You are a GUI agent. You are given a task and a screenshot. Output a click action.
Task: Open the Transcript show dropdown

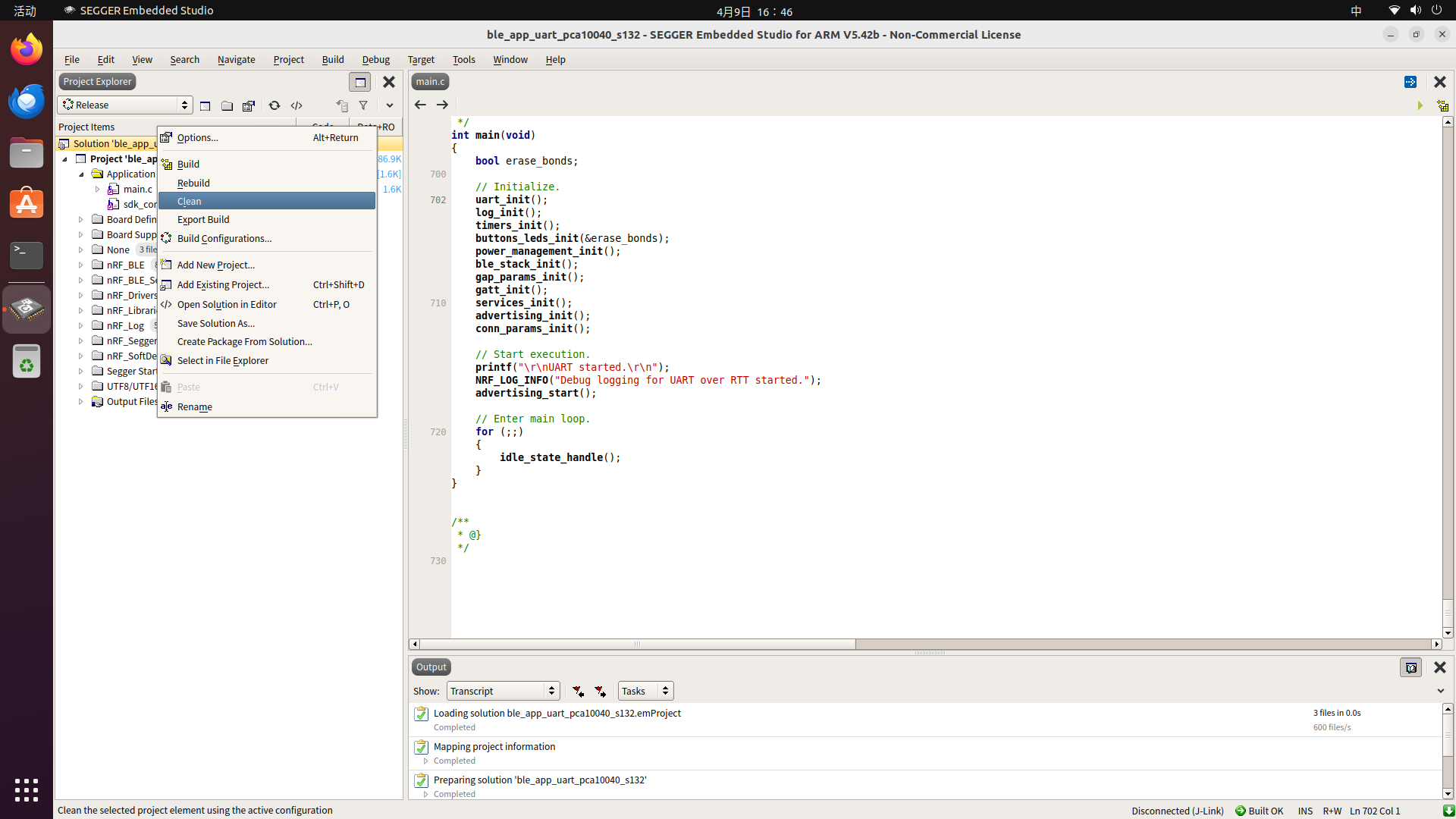tap(503, 691)
